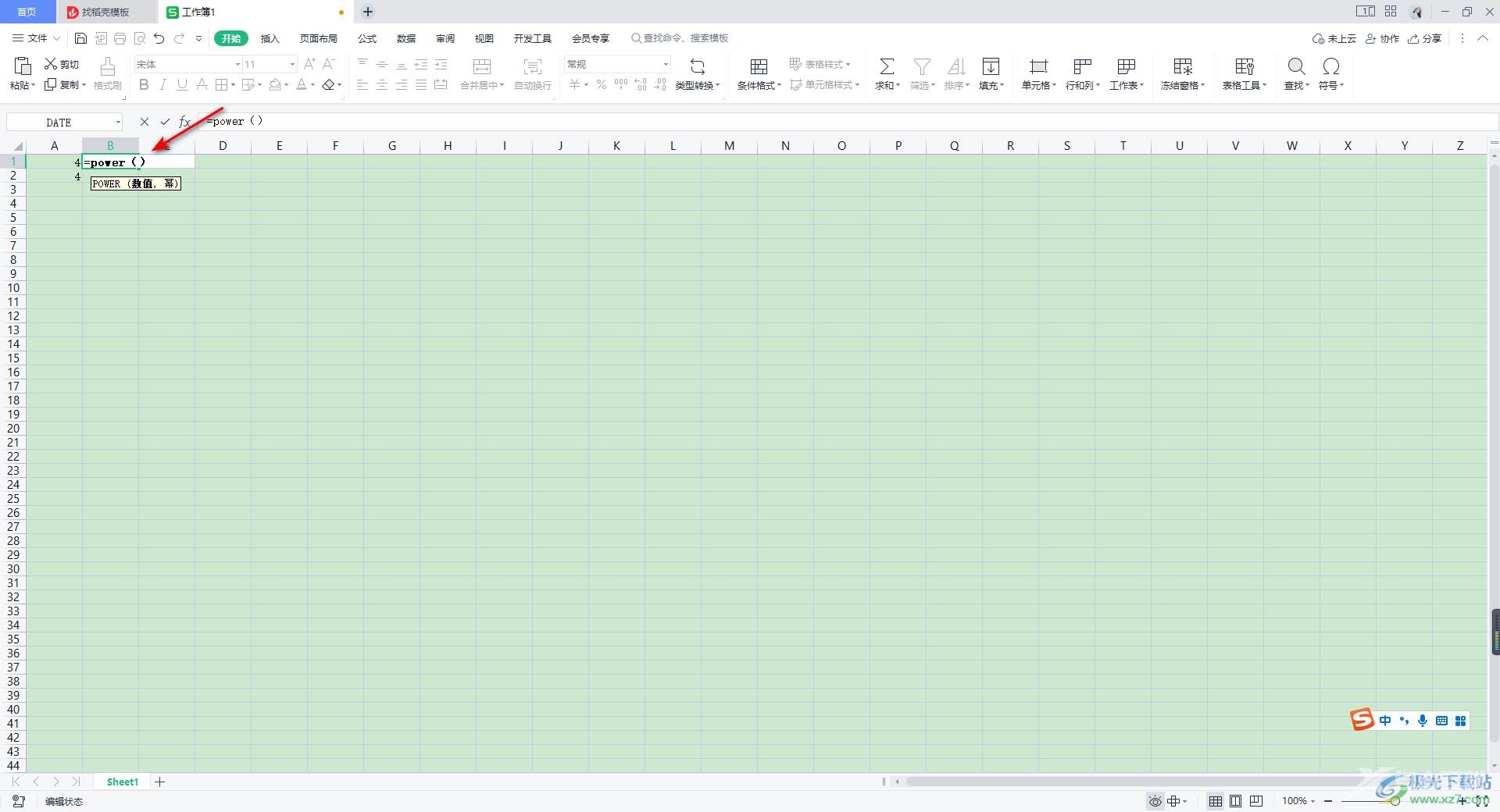The width and height of the screenshot is (1500, 812).
Task: Click the Conditional Formatting (条件格式) icon
Action: [x=759, y=66]
